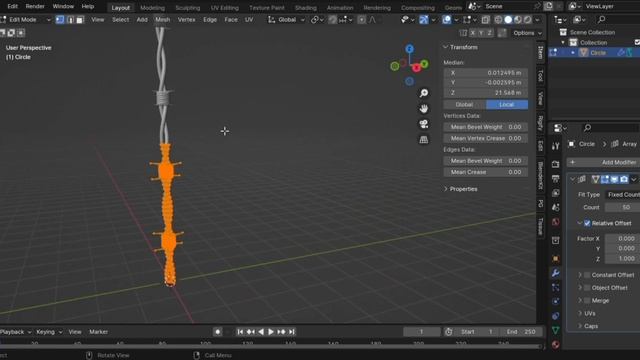The width and height of the screenshot is (640, 360).
Task: Open the Window menu
Action: 63,7
